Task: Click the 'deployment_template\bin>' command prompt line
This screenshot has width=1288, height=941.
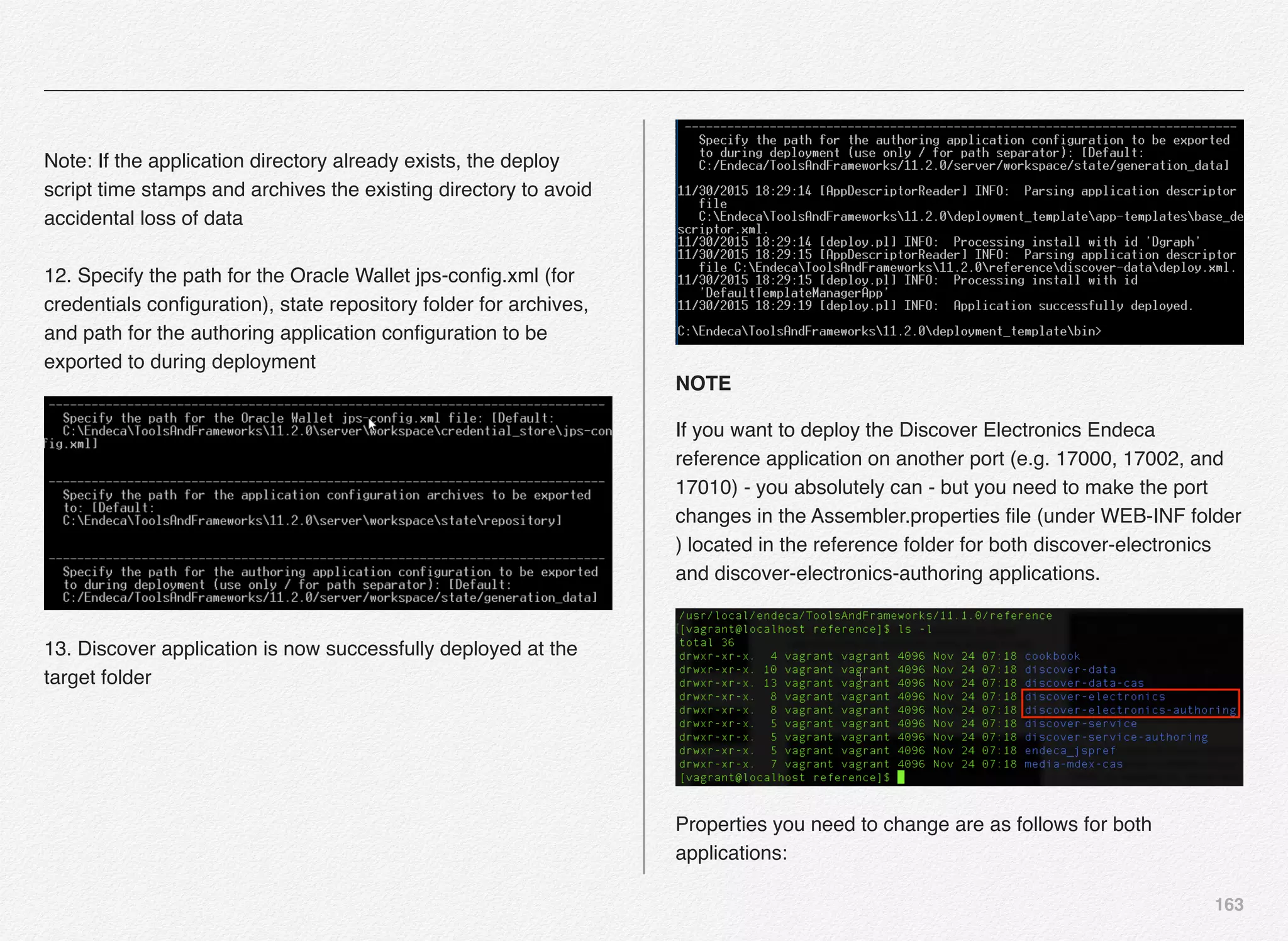Action: click(889, 331)
